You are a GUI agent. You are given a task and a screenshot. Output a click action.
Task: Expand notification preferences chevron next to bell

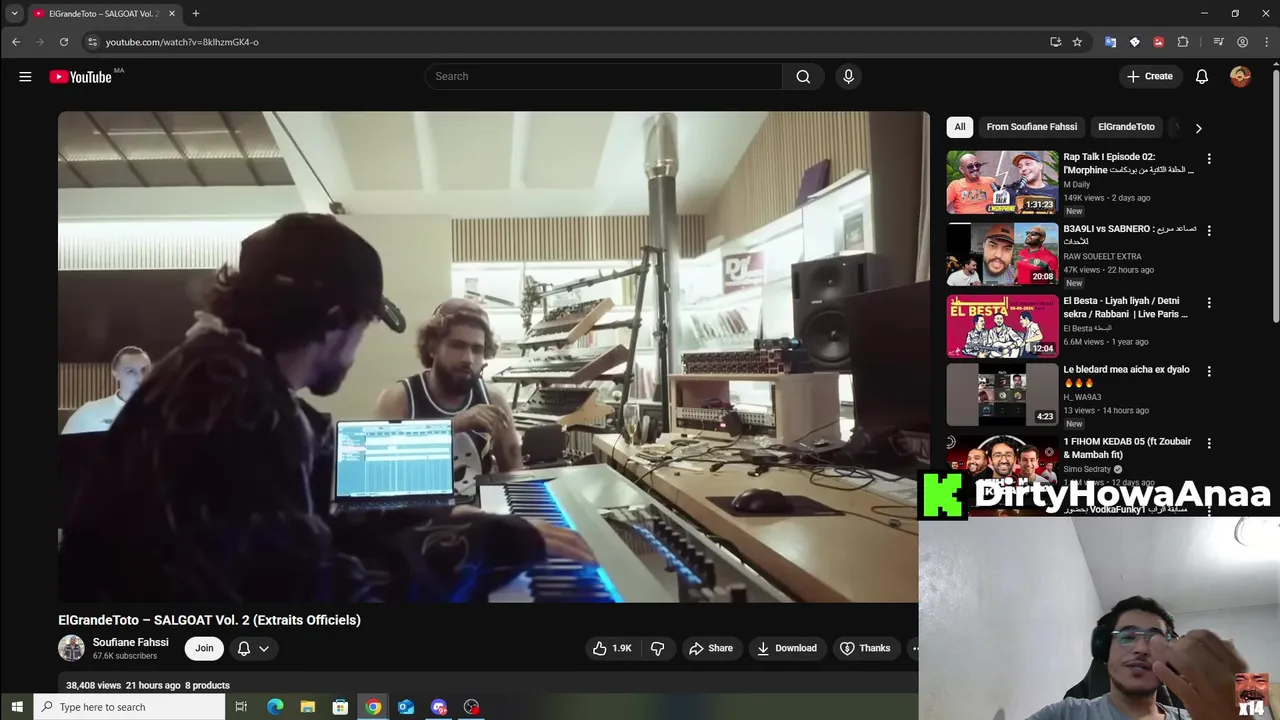pyautogui.click(x=264, y=648)
